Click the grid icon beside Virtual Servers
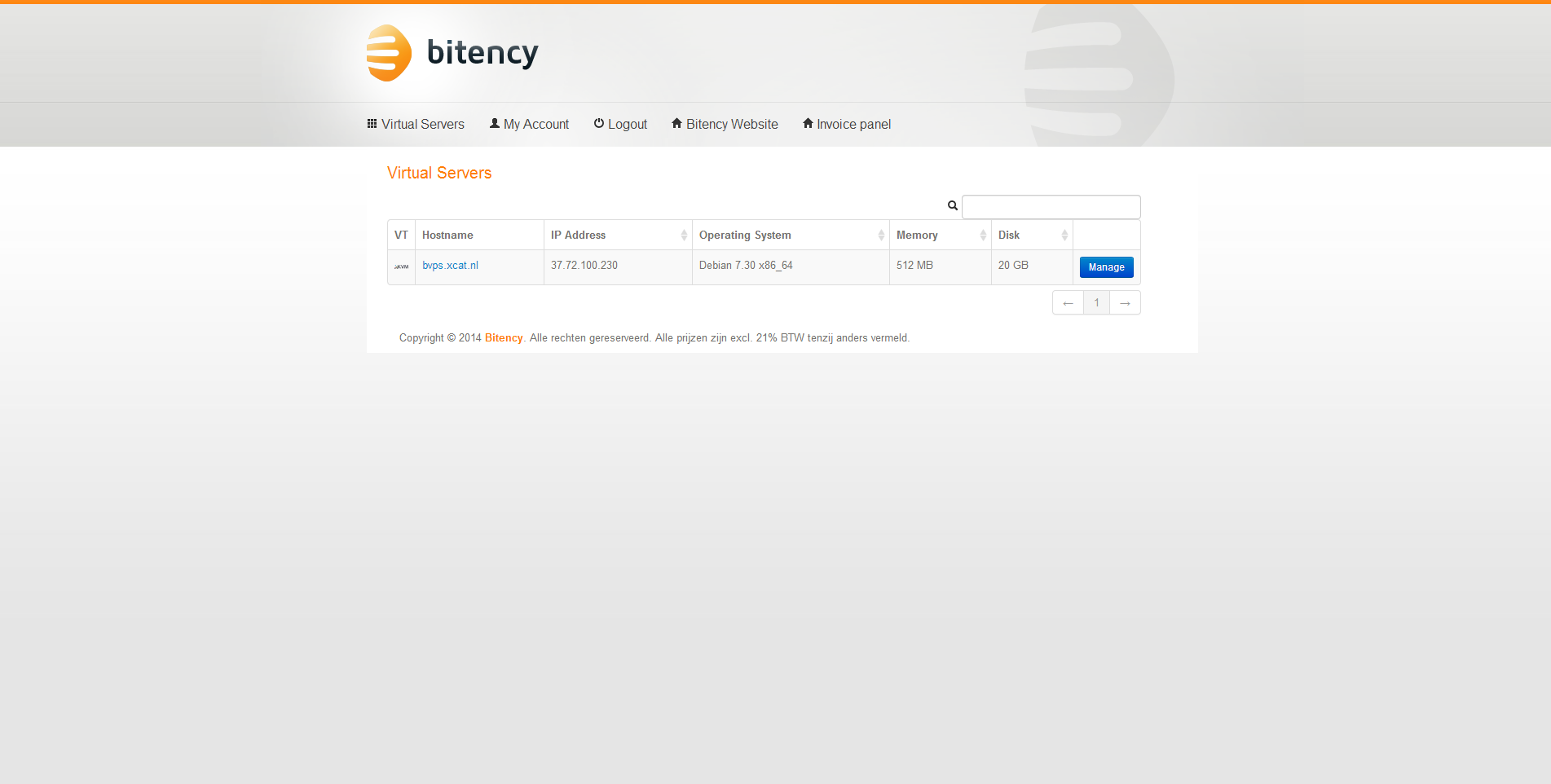1551x784 pixels. pos(372,124)
